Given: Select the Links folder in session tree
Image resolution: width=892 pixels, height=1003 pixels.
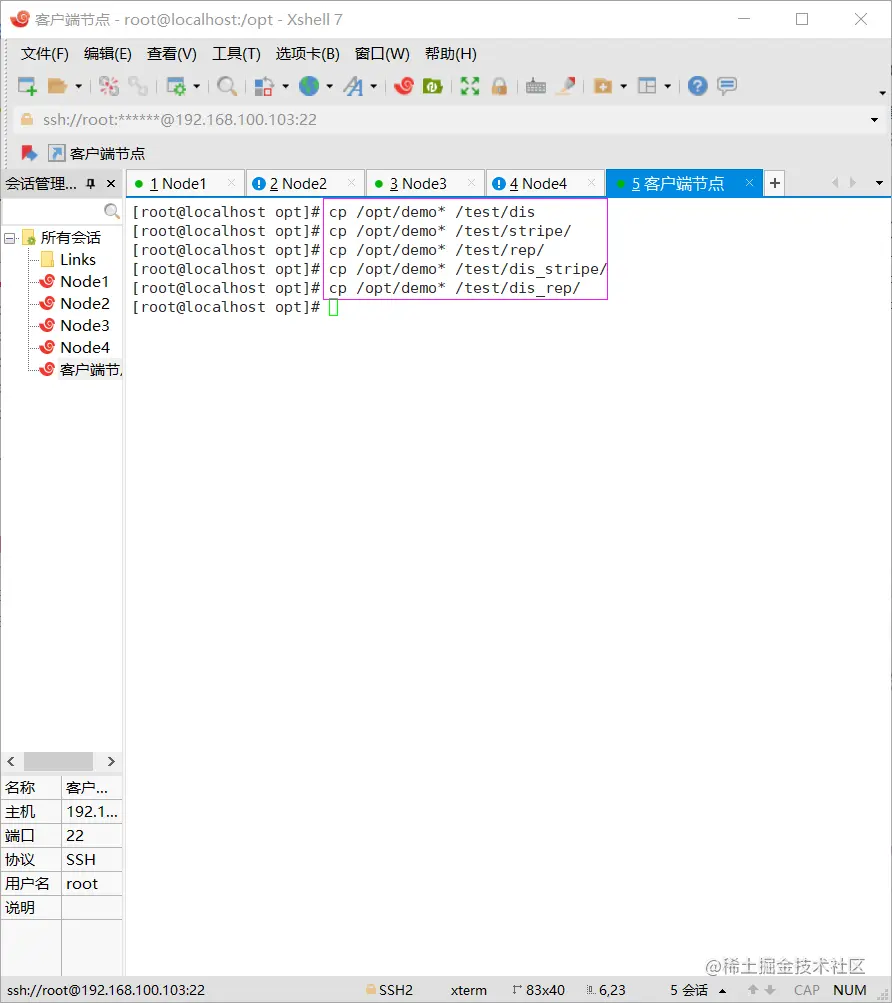Looking at the screenshot, I should click(77, 259).
